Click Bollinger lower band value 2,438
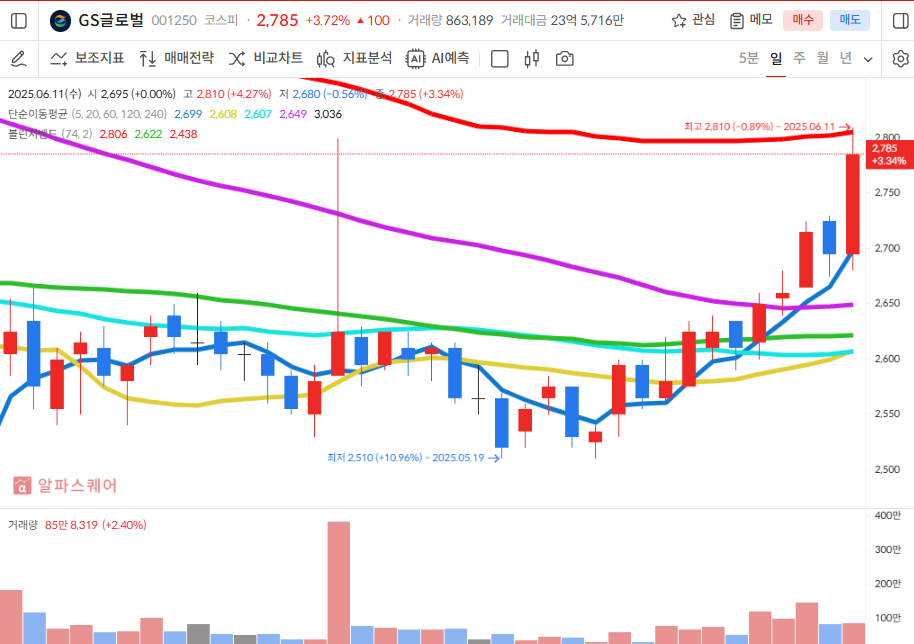This screenshot has height=644, width=914. coord(184,134)
